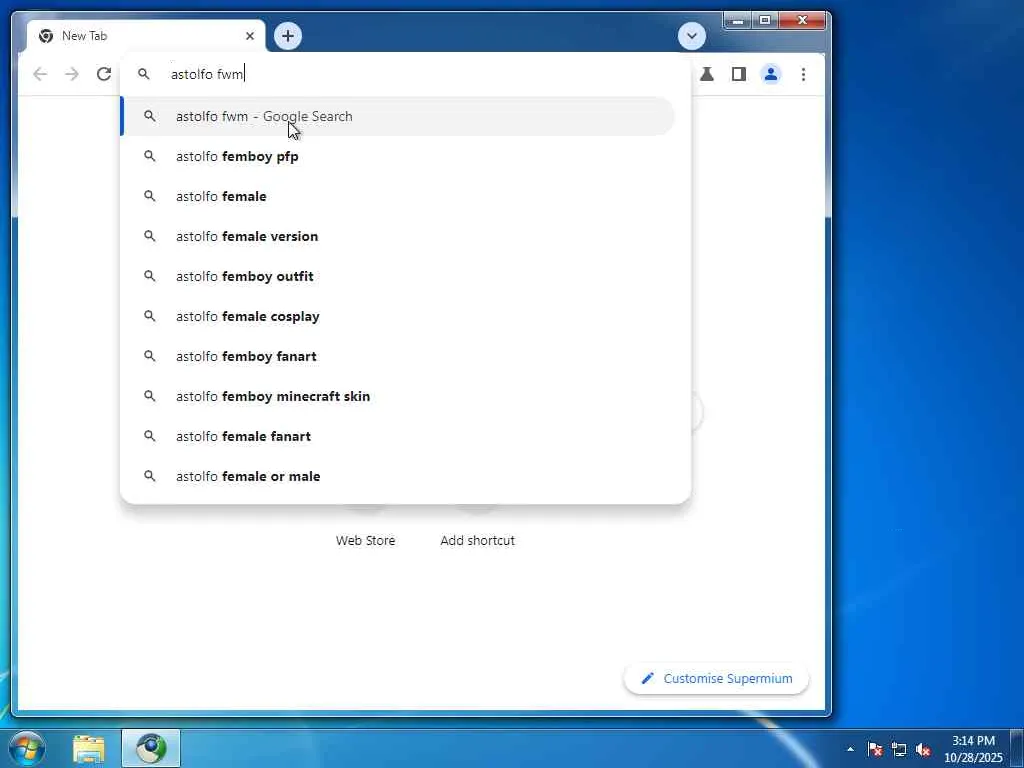Click the Show desktop strip
1024x768 pixels.
click(x=1017, y=748)
